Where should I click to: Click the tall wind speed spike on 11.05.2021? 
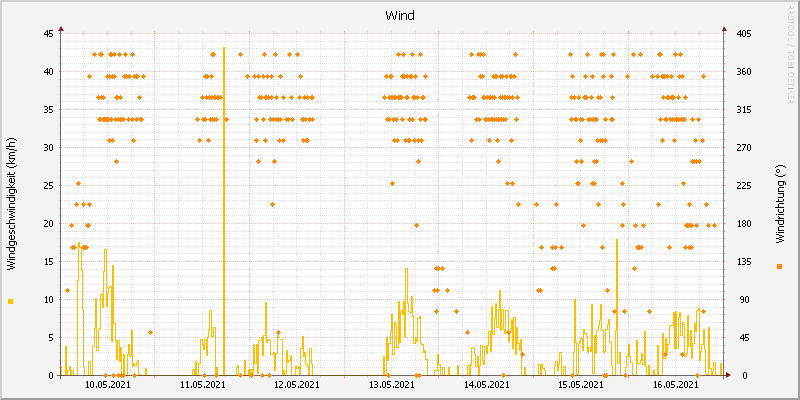(x=224, y=211)
